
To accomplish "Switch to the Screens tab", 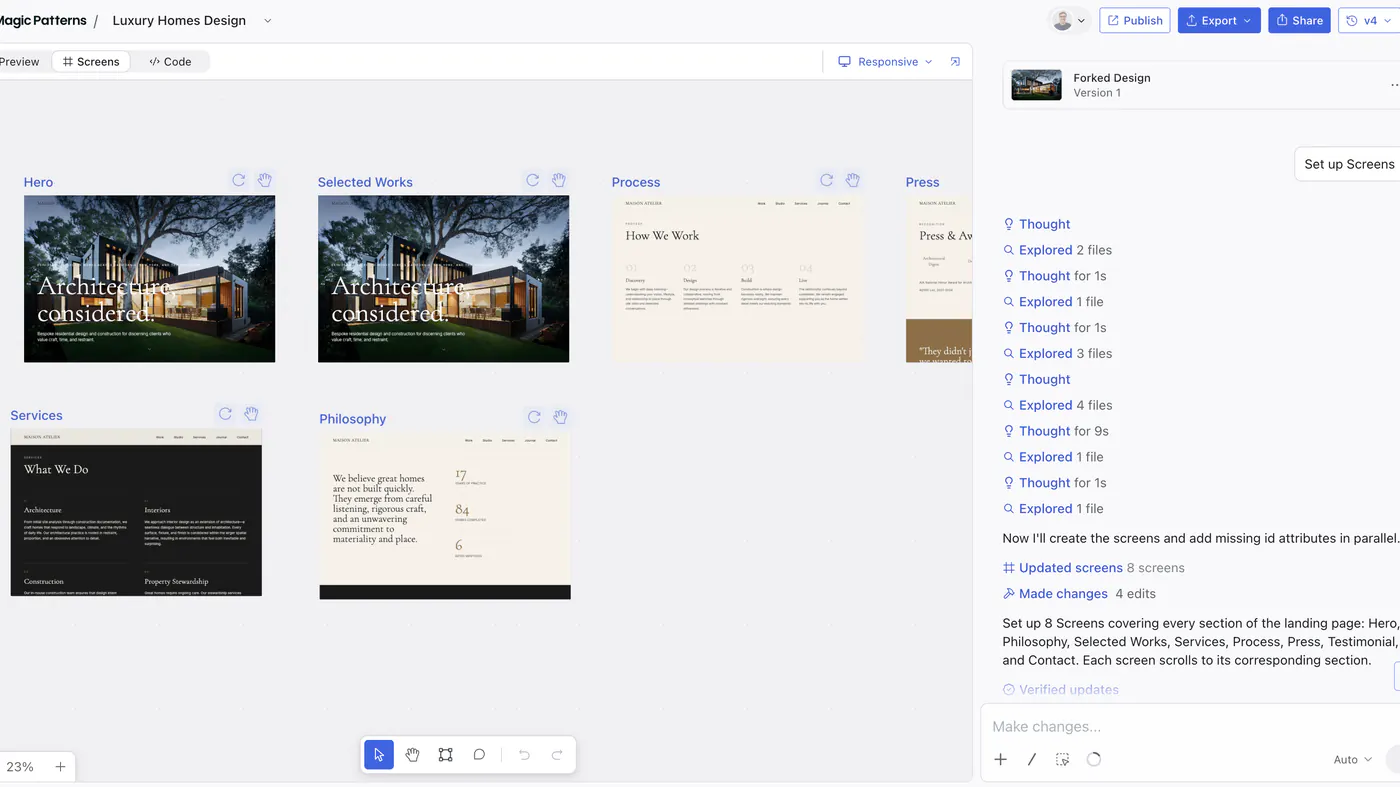I will coord(91,62).
